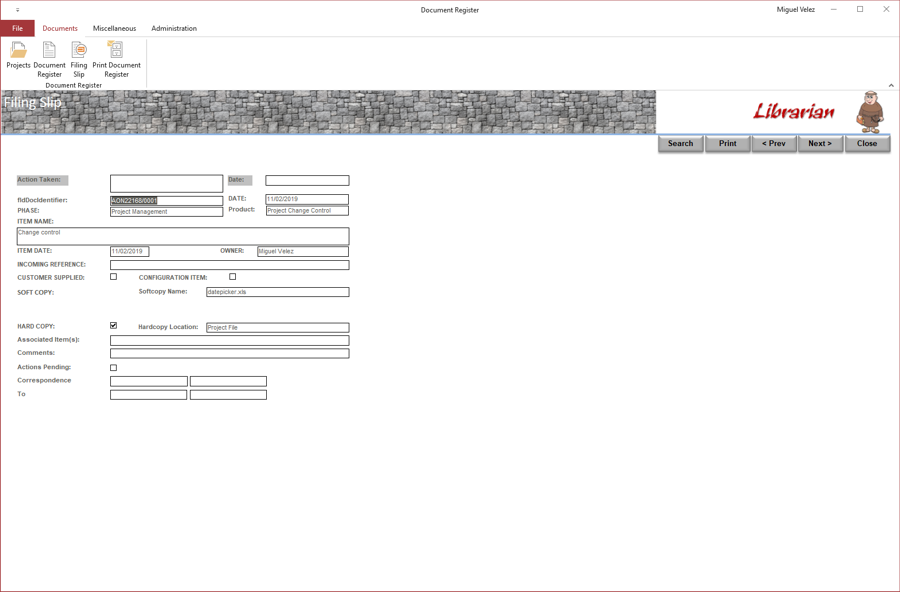This screenshot has height=592, width=900.
Task: Click the Print button
Action: click(727, 144)
